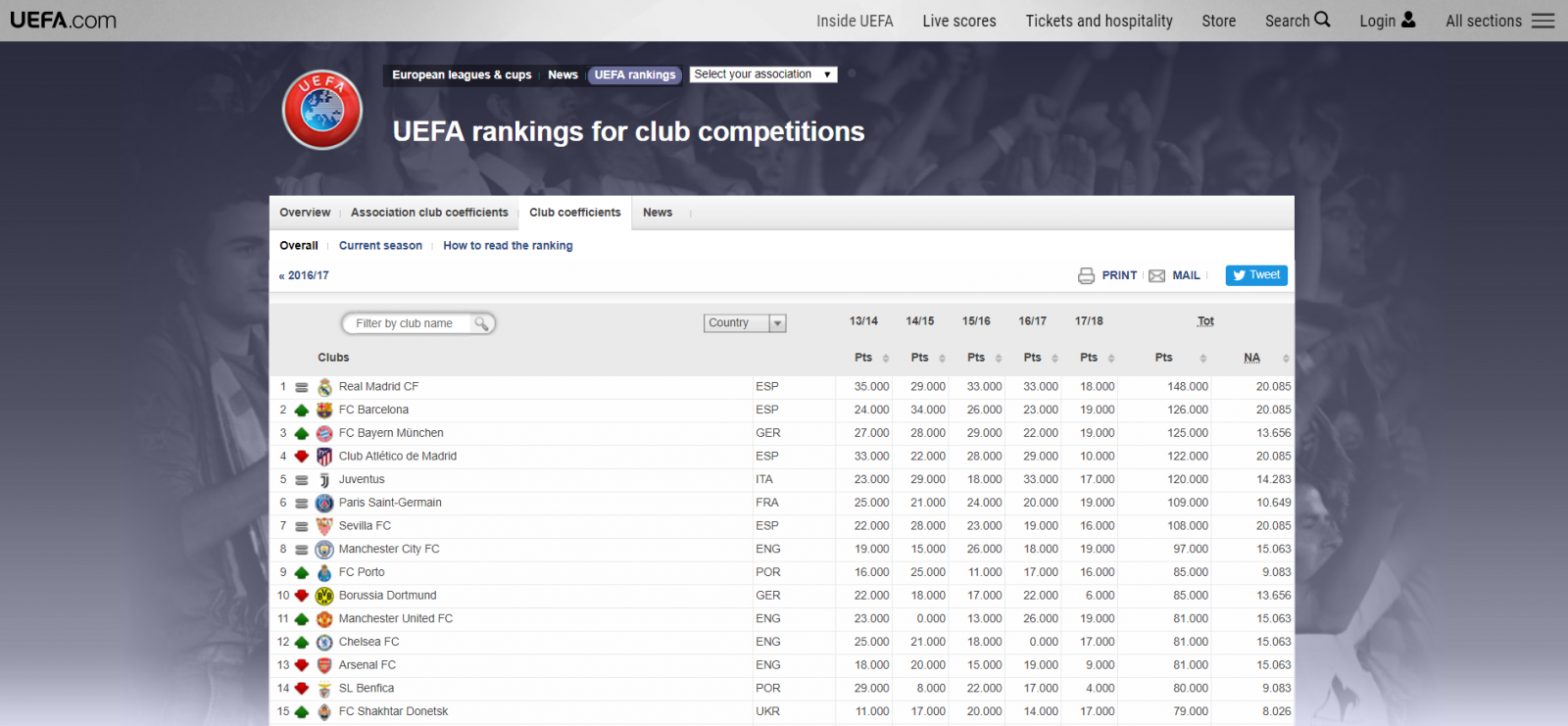Switch to the Overview tab
This screenshot has width=1568, height=726.
click(305, 213)
